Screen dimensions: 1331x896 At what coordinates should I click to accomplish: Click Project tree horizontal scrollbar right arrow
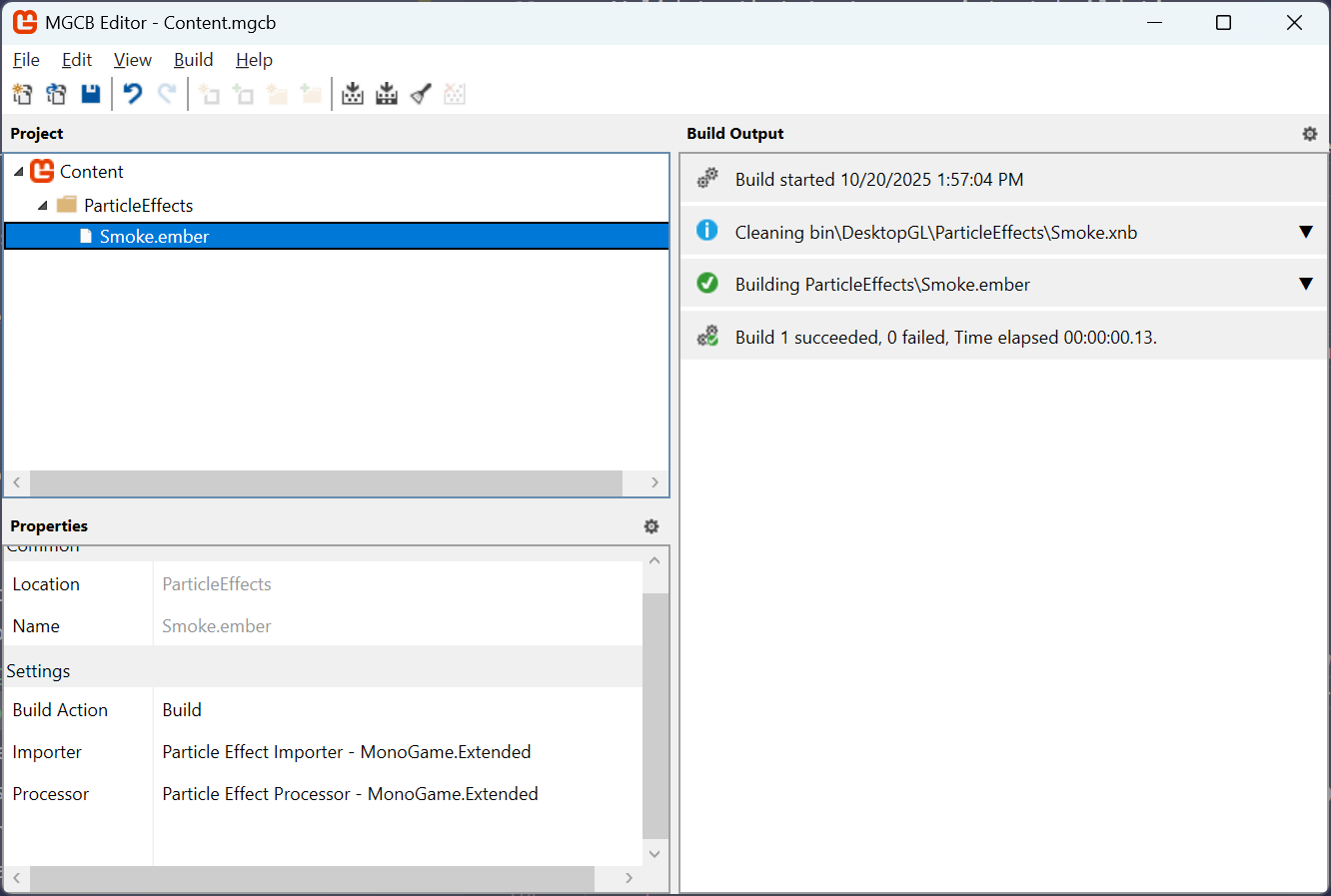[x=655, y=482]
